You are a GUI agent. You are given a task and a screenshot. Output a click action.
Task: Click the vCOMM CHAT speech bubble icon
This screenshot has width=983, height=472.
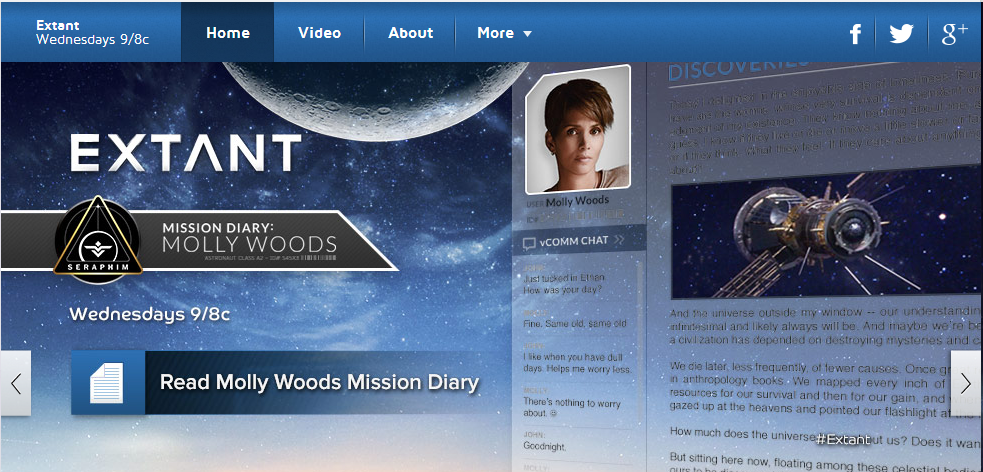click(528, 241)
